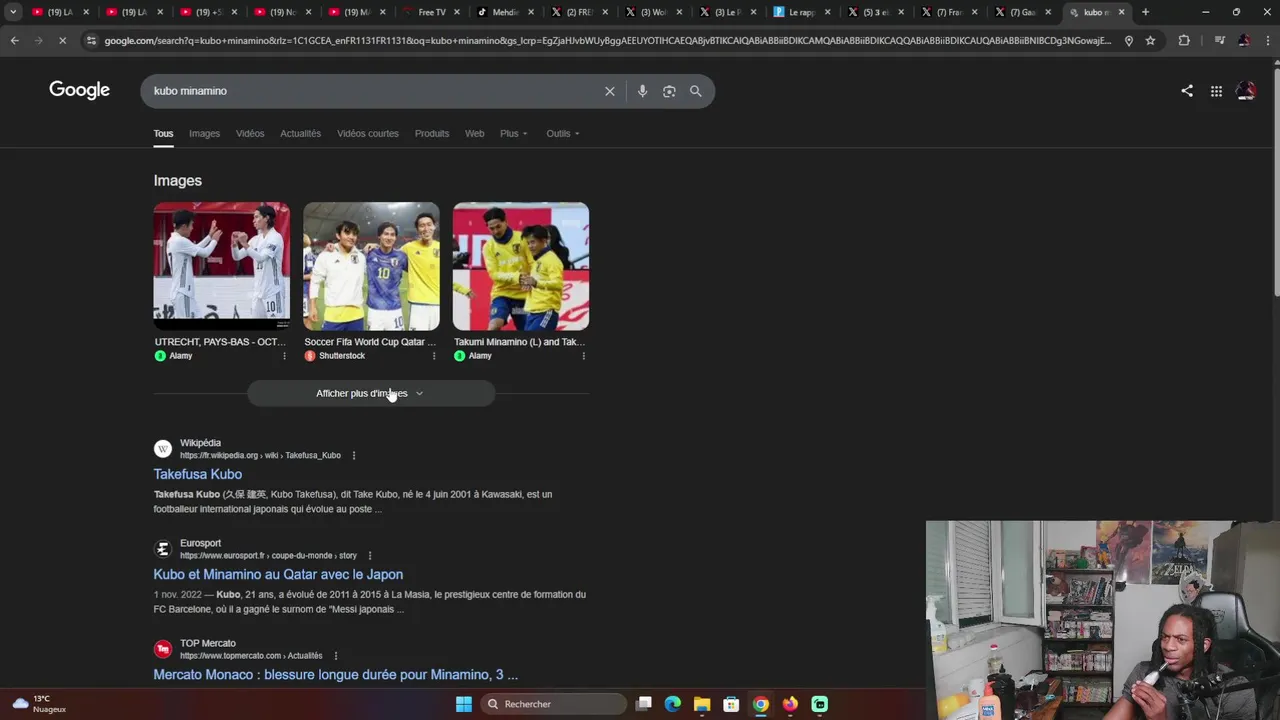Screen dimensions: 1280x720
Task: Open the Google account avatar
Action: 1246,91
